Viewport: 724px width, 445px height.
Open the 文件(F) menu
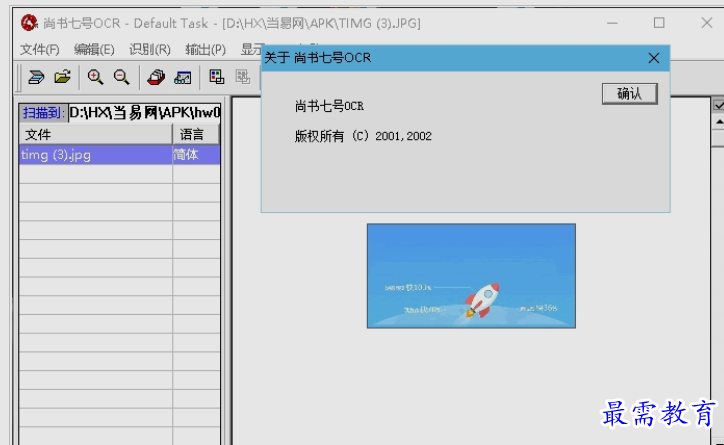(40, 49)
